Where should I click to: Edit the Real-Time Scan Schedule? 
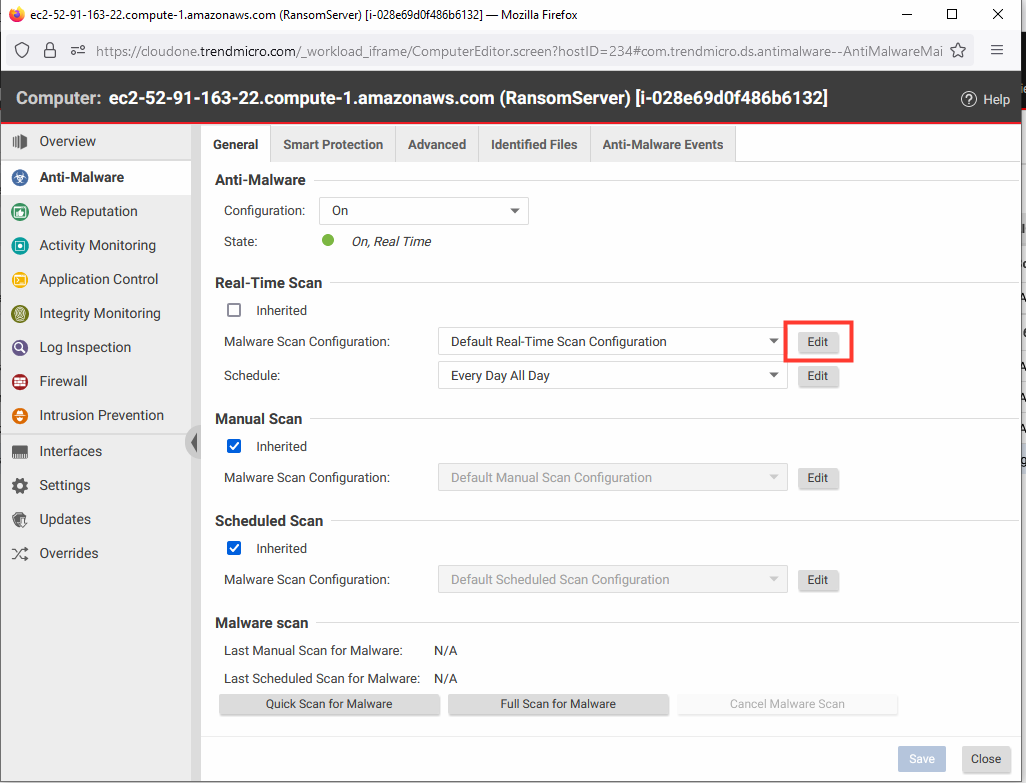[x=818, y=375]
